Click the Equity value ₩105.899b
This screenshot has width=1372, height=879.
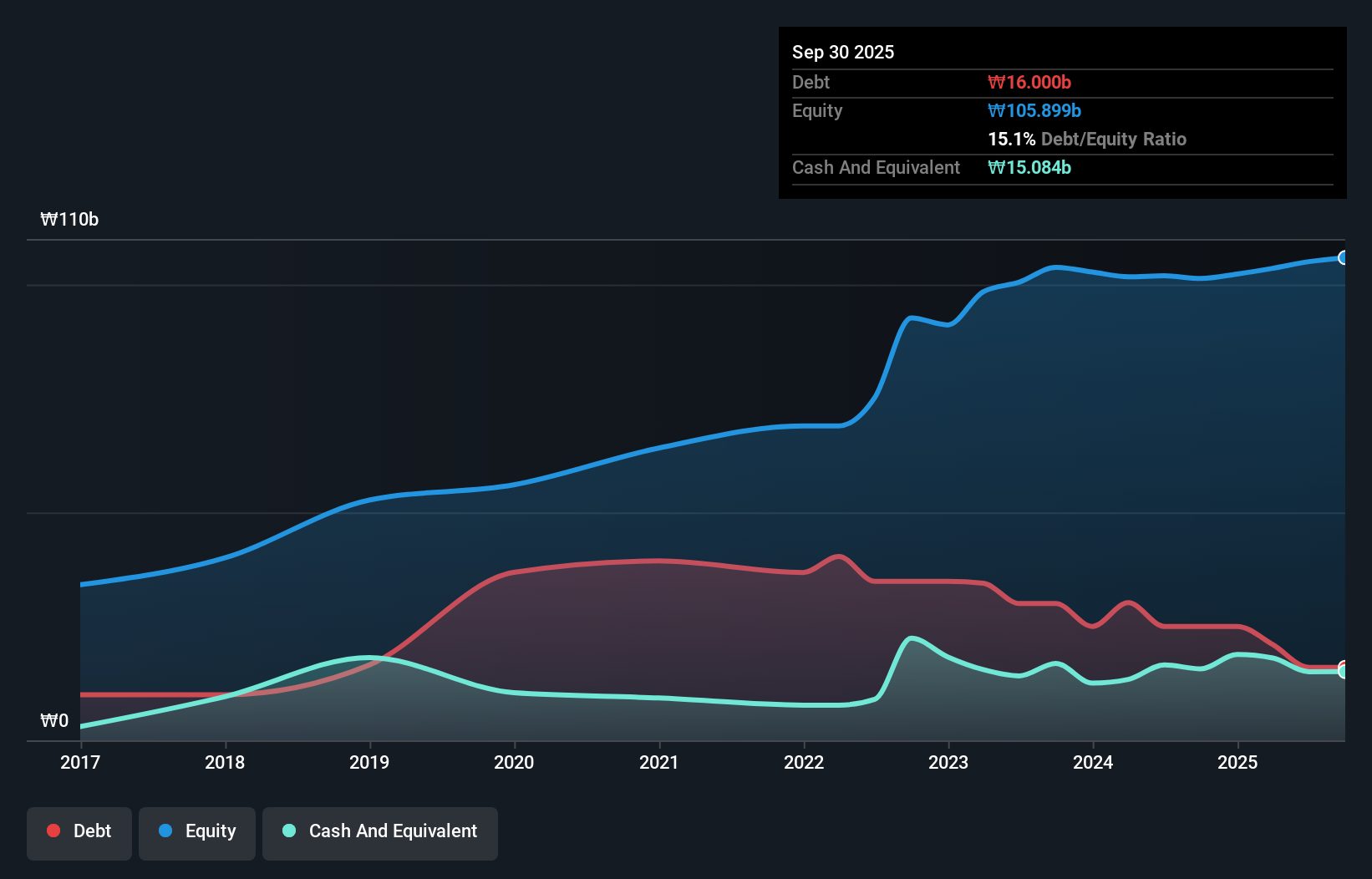[1034, 110]
